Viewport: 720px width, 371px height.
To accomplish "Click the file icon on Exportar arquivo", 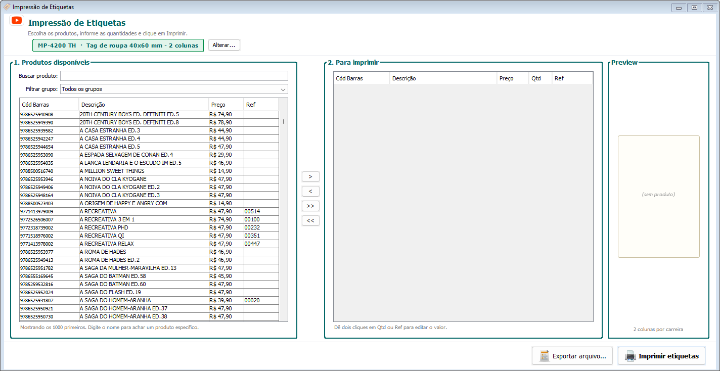I will 545,356.
